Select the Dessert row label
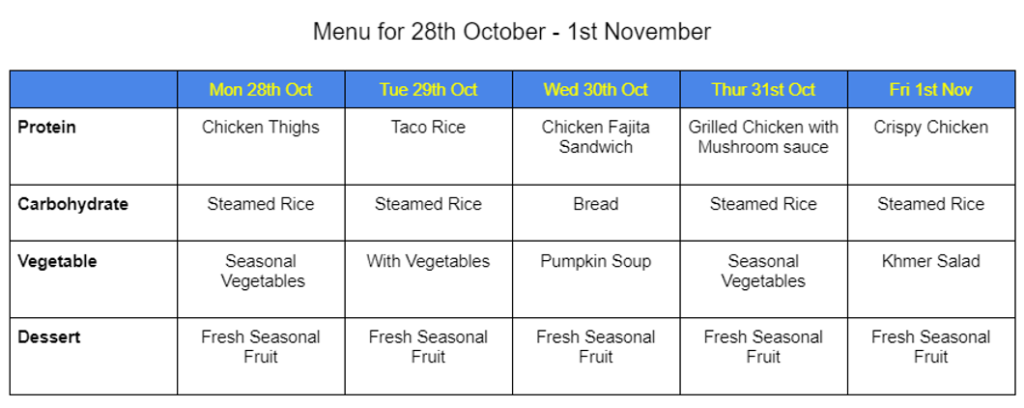This screenshot has height=408, width=1024. pos(48,337)
